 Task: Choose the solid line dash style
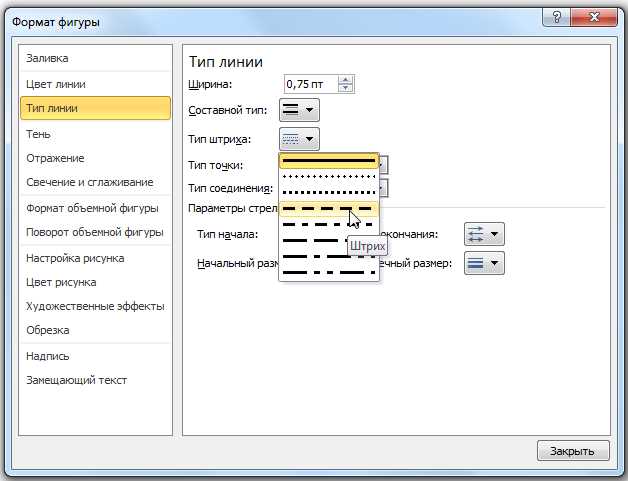(x=329, y=161)
